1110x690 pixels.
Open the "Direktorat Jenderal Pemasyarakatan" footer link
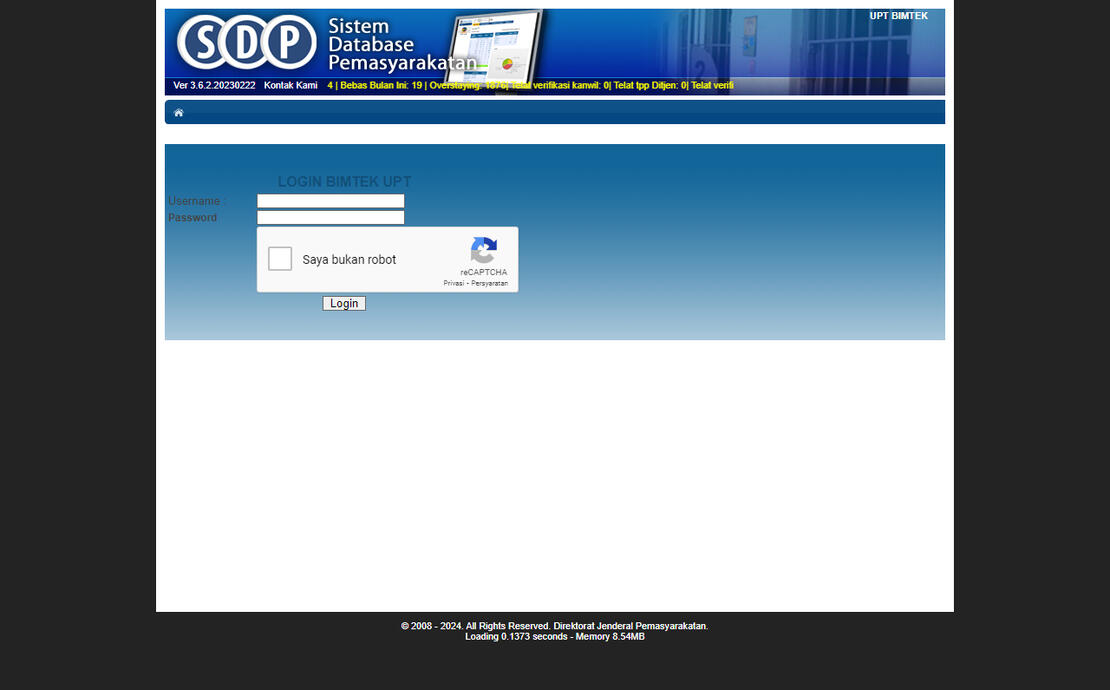(x=629, y=625)
